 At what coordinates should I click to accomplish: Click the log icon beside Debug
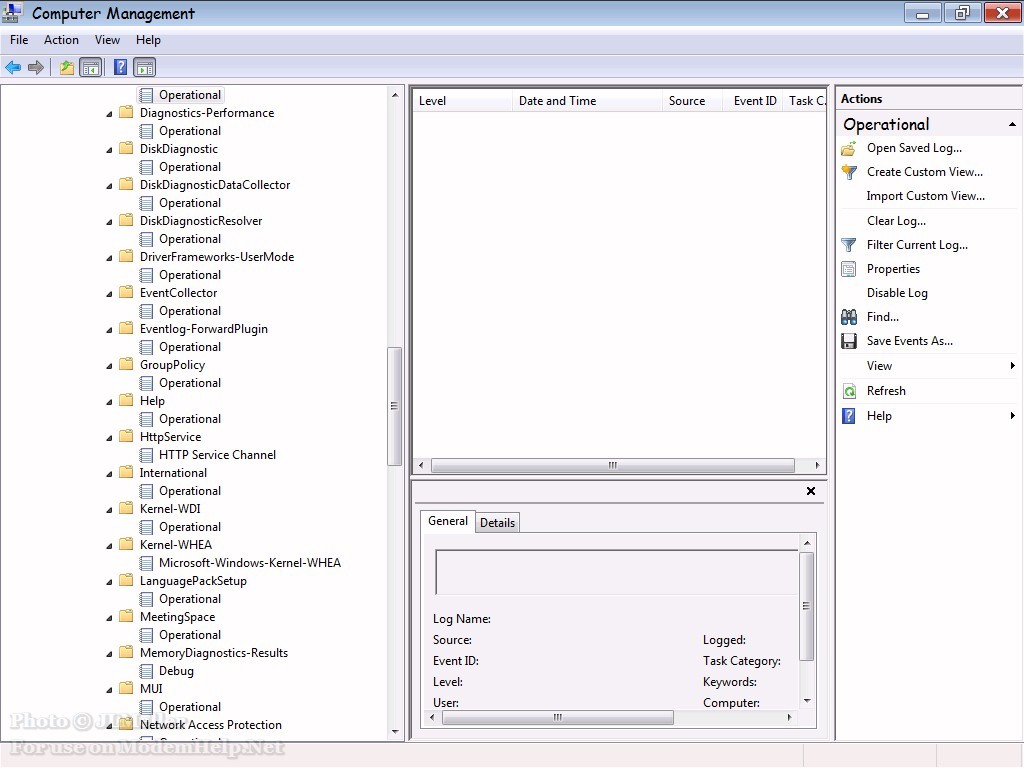pos(147,671)
